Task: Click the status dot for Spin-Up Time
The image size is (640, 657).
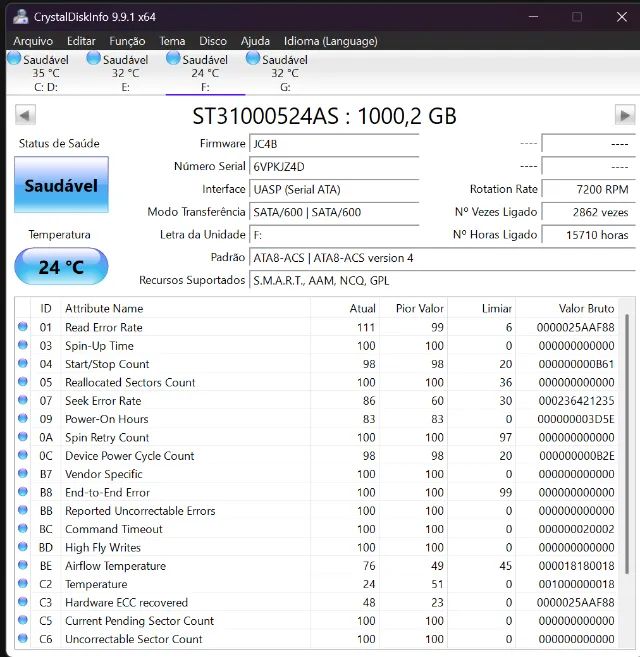Action: 23,345
